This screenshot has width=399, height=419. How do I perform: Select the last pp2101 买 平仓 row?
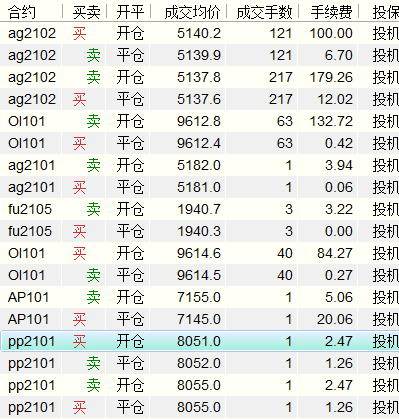coord(199,407)
